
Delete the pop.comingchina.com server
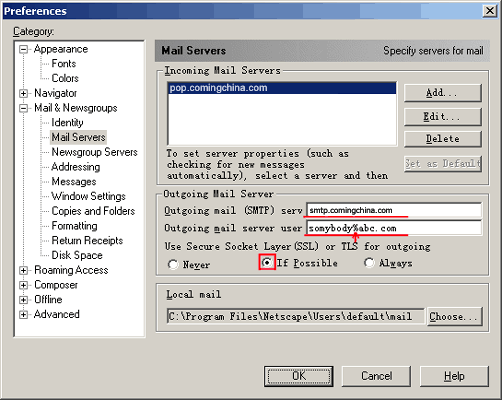[x=443, y=139]
